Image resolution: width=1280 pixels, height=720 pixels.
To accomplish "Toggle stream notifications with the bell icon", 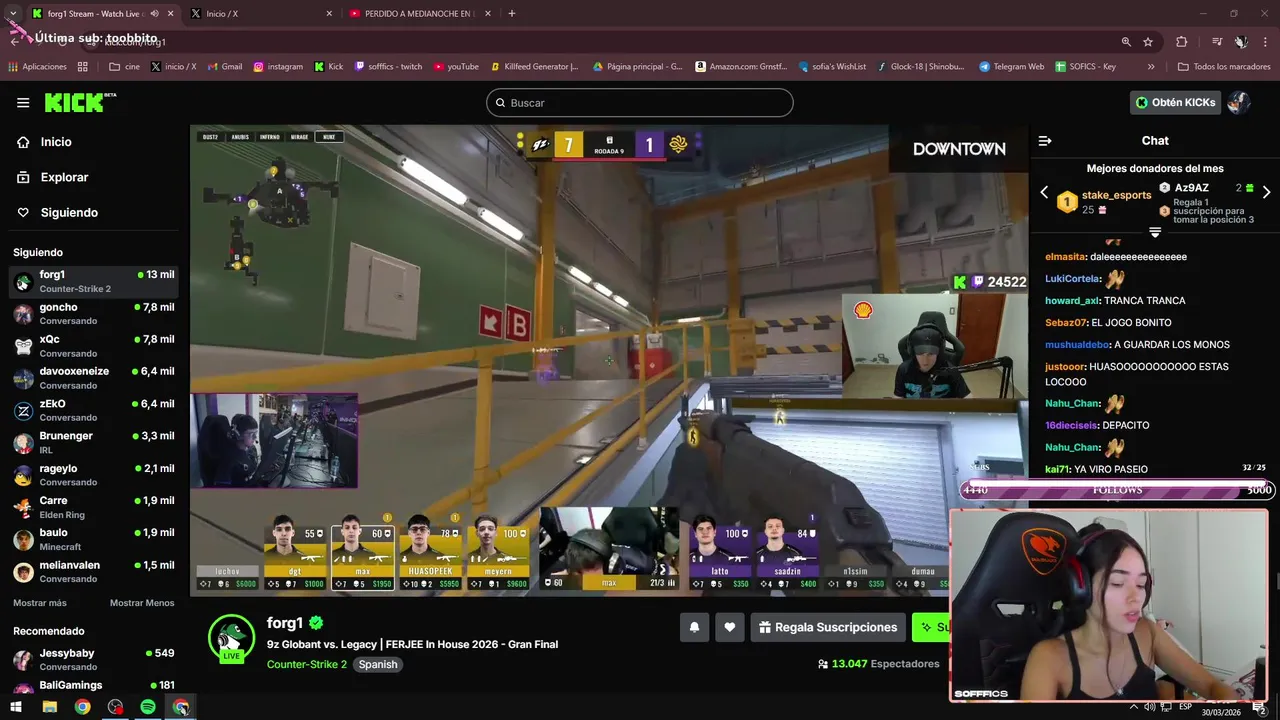I will click(x=694, y=627).
